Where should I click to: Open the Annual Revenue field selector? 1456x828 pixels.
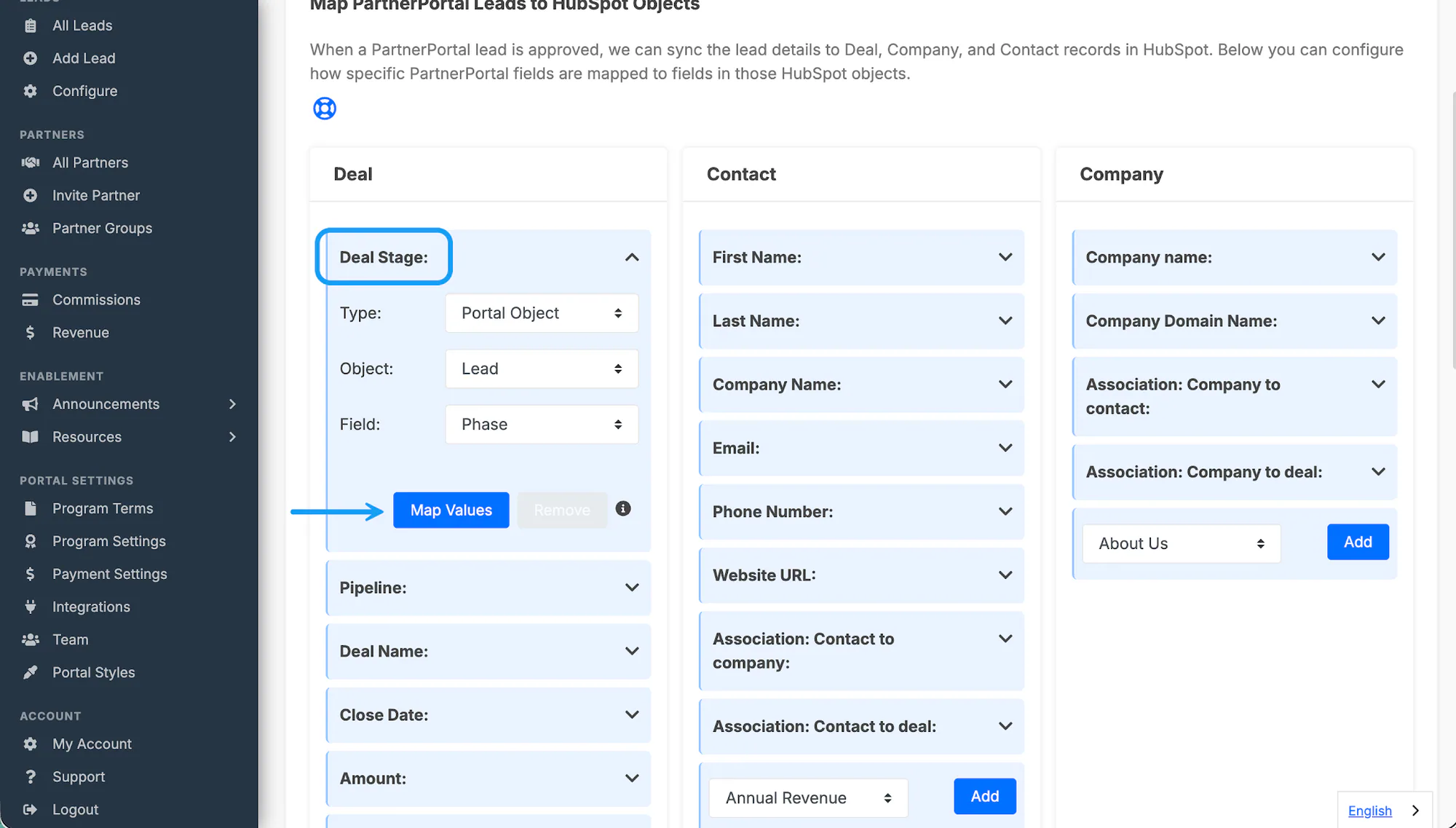(x=808, y=797)
